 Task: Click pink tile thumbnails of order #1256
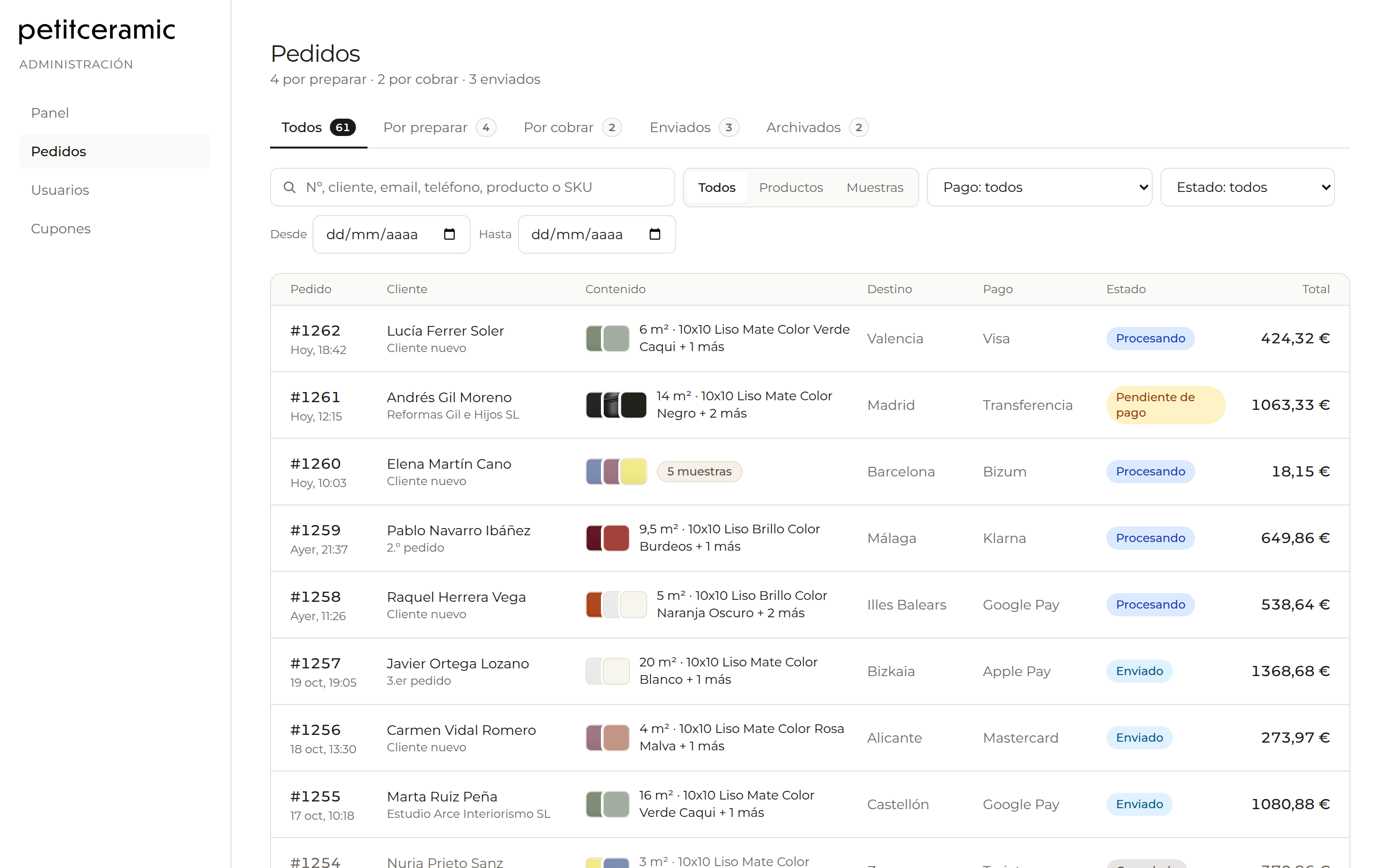(608, 738)
